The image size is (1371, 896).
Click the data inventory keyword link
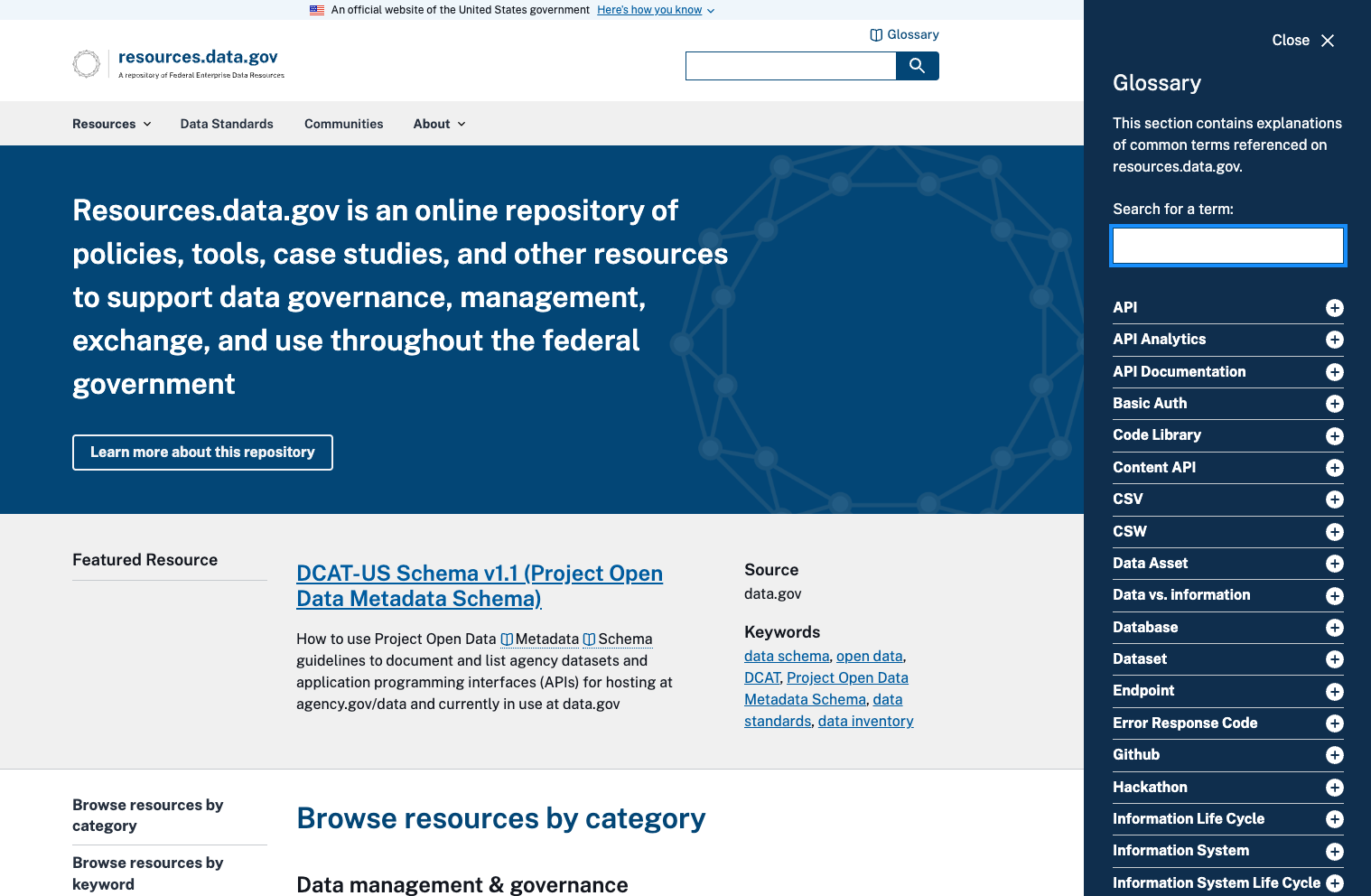pos(866,721)
